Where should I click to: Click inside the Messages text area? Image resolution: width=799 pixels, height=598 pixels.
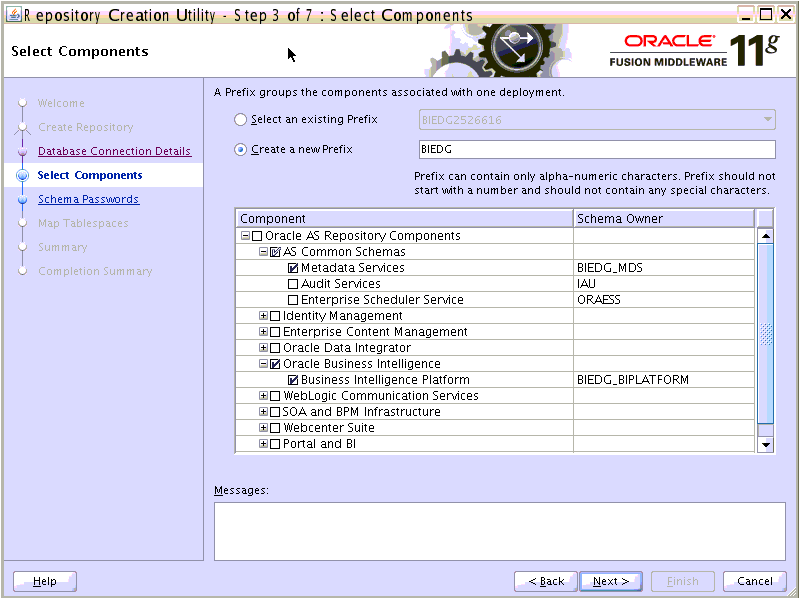(499, 531)
